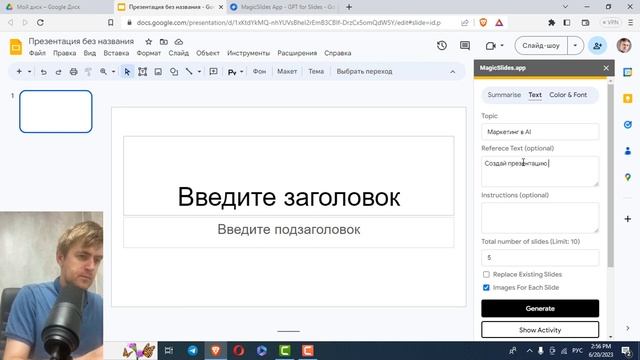640x360 pixels.
Task: Open the Файл menu
Action: point(37,53)
